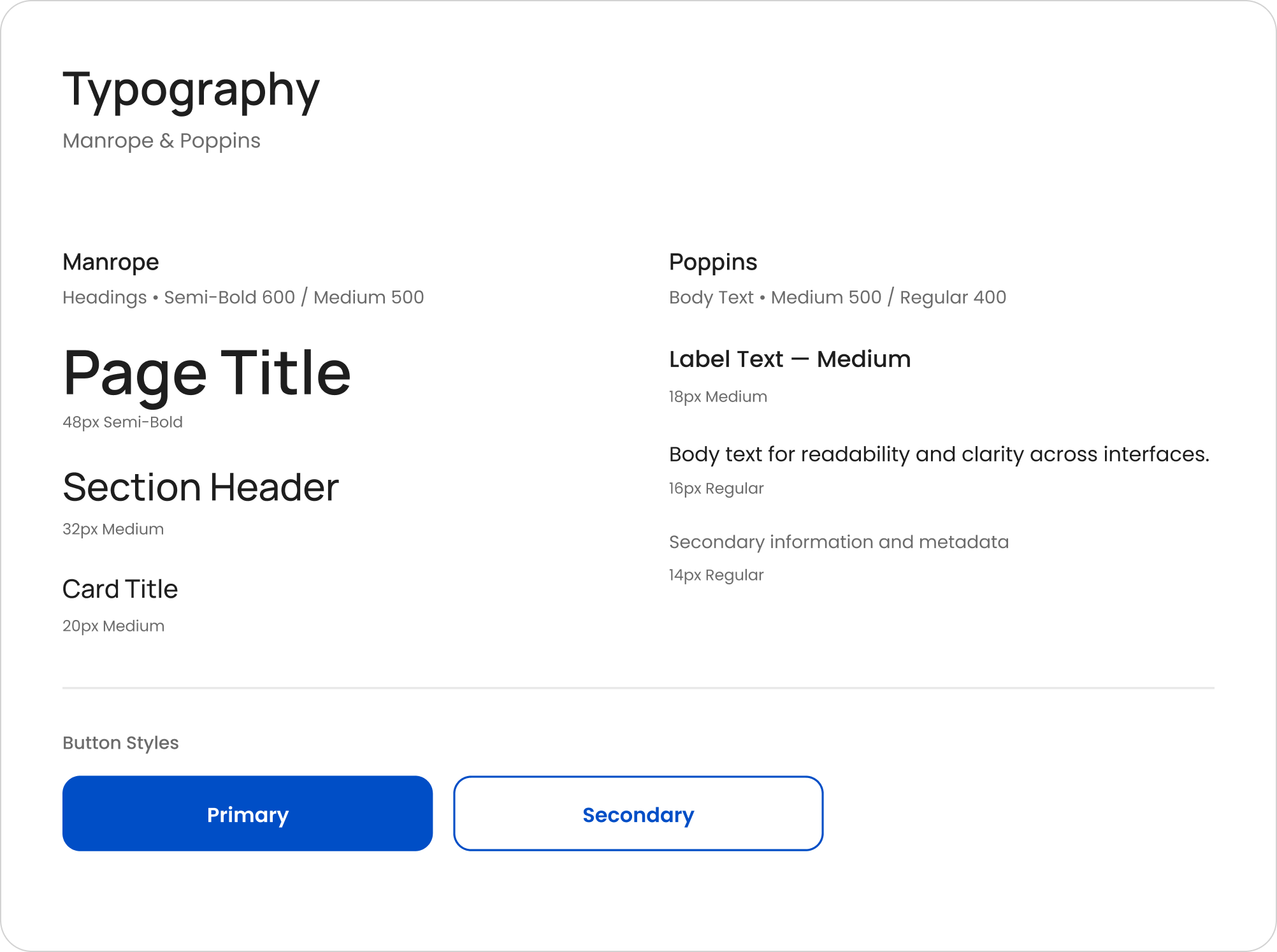Click the Poppins font name heading
This screenshot has height=952, width=1277.
(x=713, y=262)
